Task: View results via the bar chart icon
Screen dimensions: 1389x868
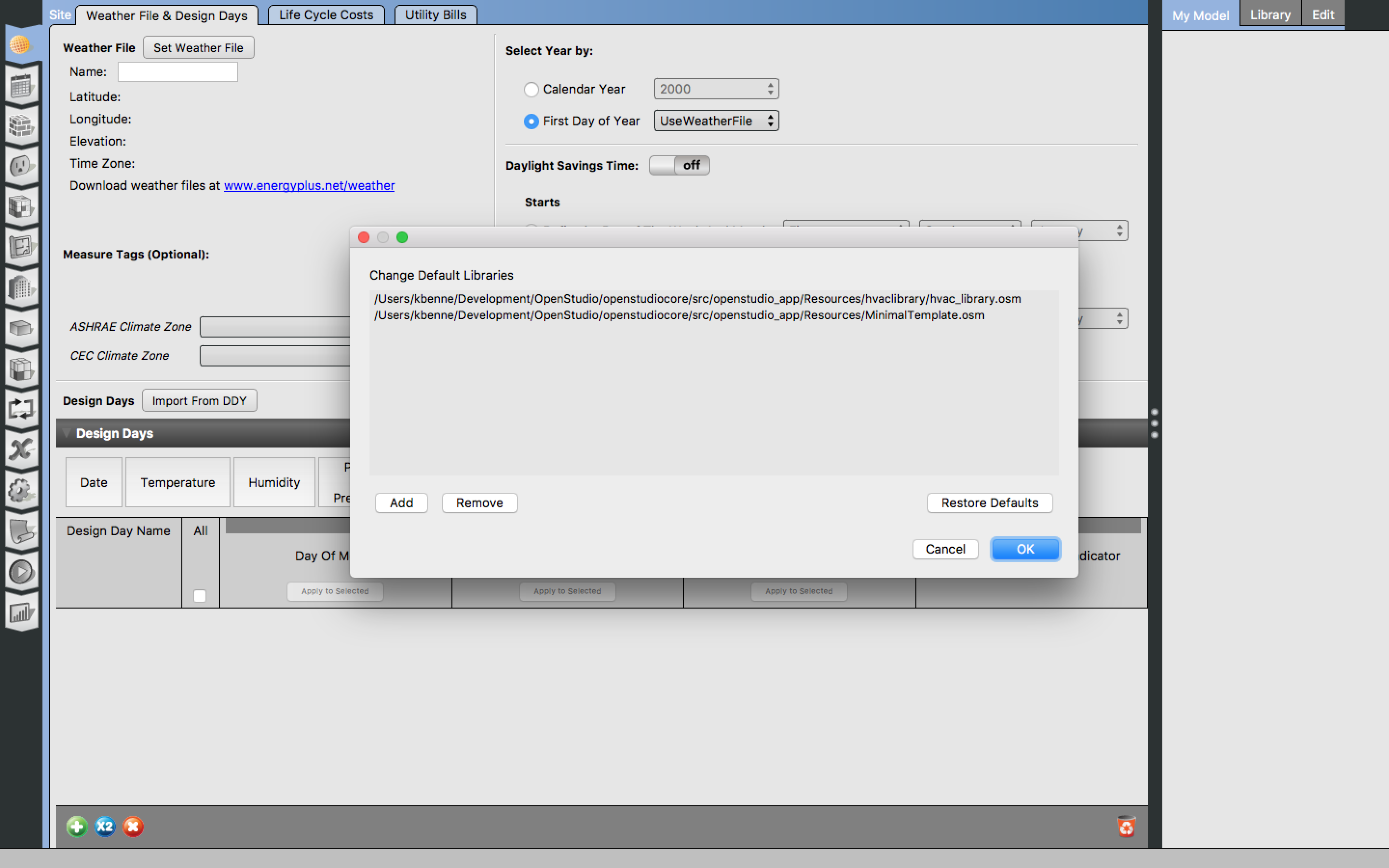Action: click(21, 613)
